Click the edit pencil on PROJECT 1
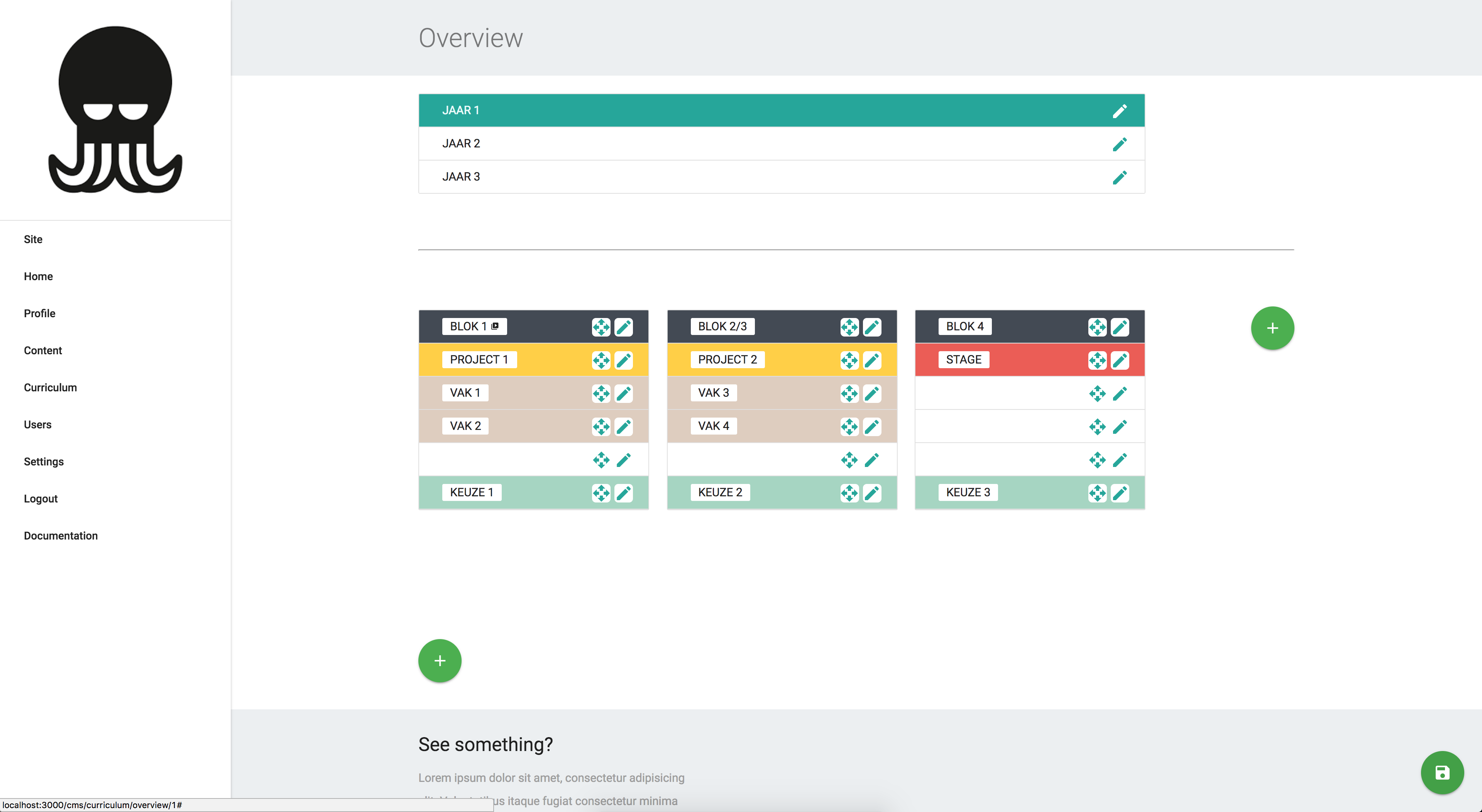The image size is (1482, 812). (624, 360)
